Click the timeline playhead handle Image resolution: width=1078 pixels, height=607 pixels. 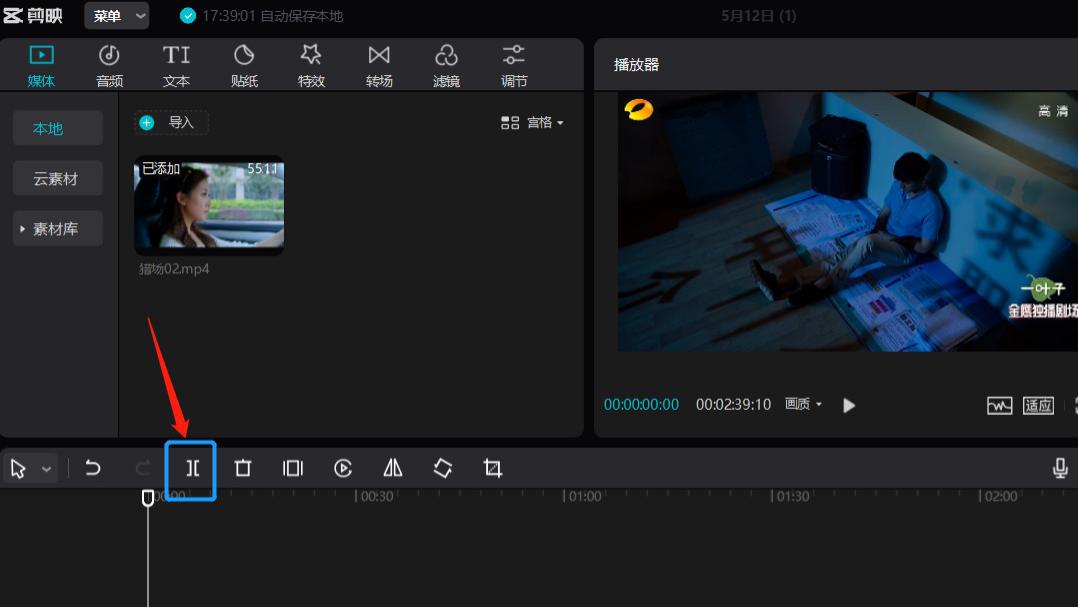148,498
